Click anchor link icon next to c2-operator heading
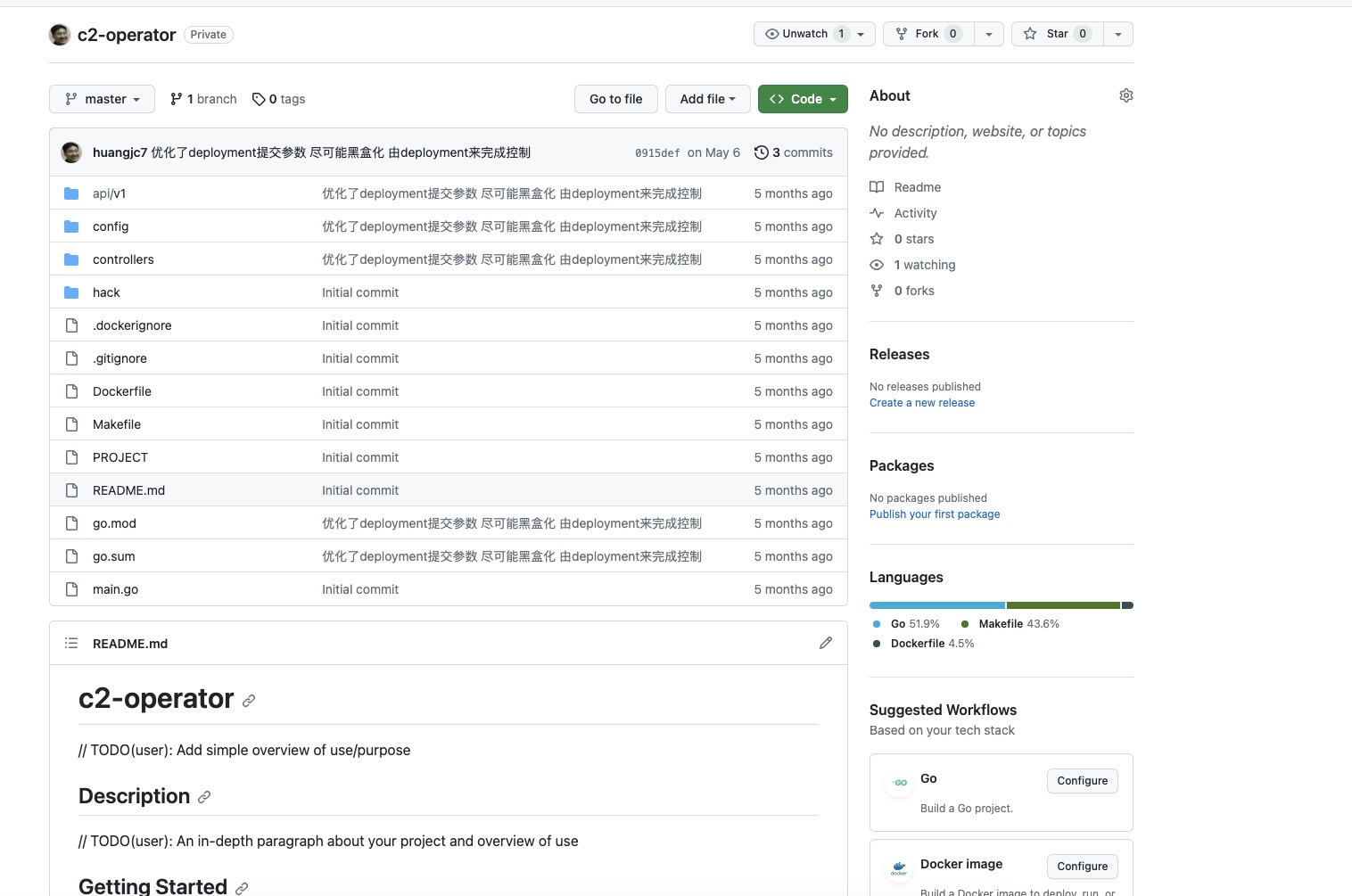Screen dimensions: 1352x896 point(249,701)
